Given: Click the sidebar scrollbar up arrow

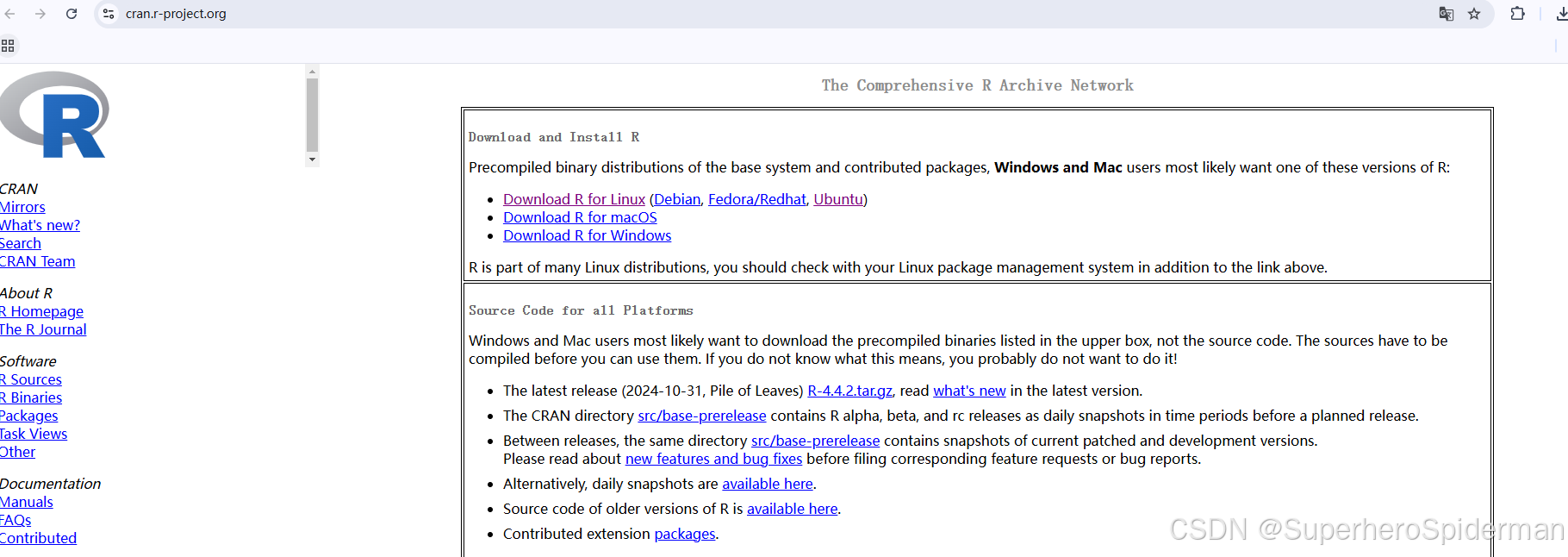Looking at the screenshot, I should [x=312, y=72].
